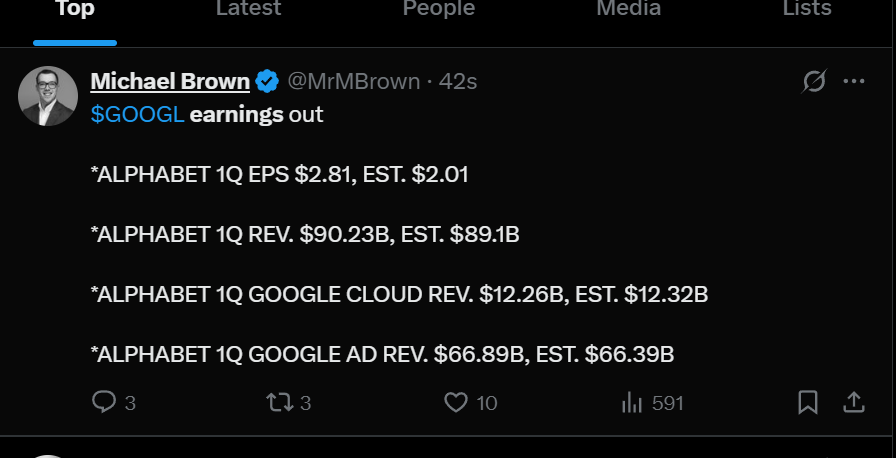
Task: Open the @MrMBrown handle link
Action: pos(353,82)
